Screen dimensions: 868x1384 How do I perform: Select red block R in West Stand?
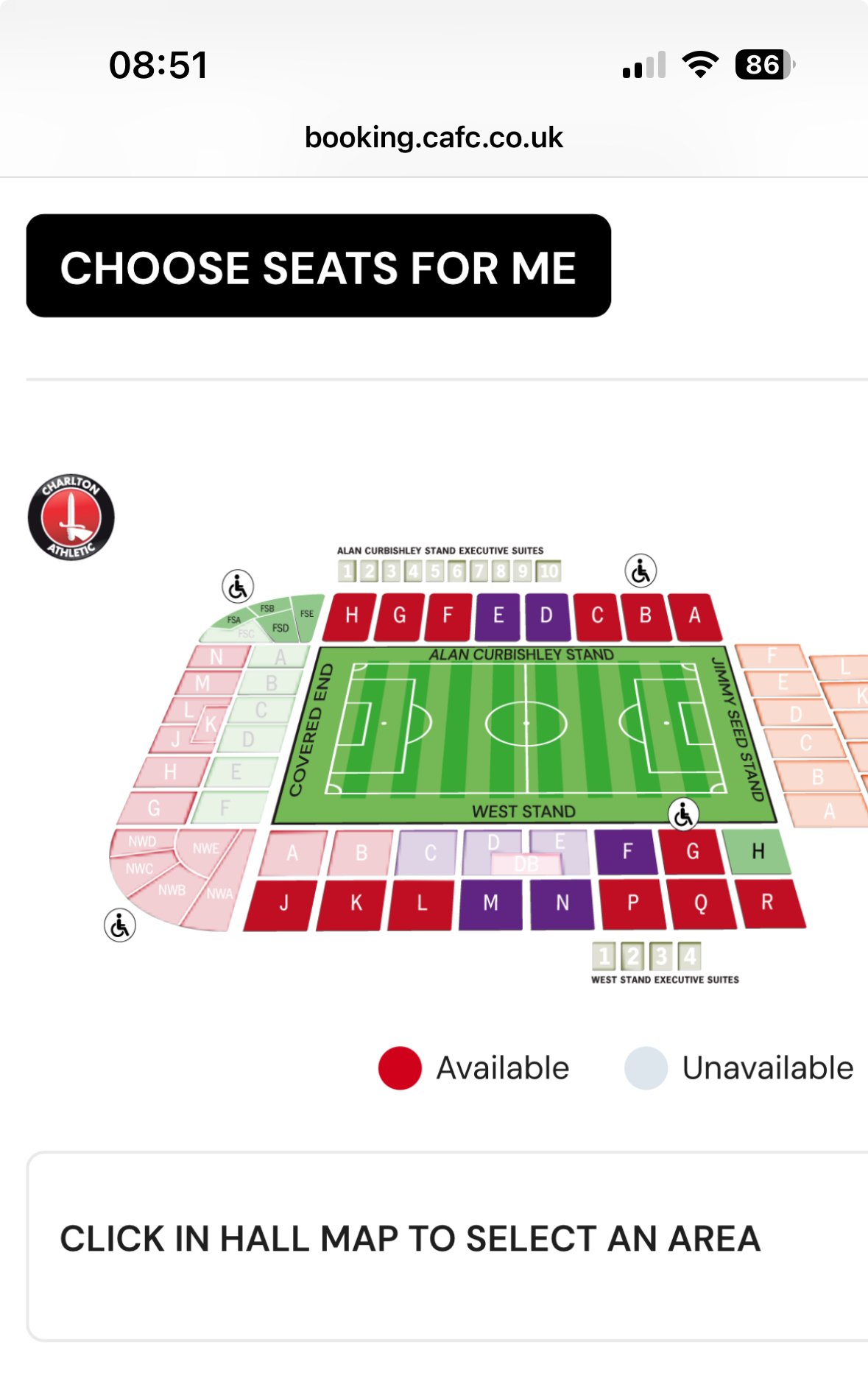point(768,903)
